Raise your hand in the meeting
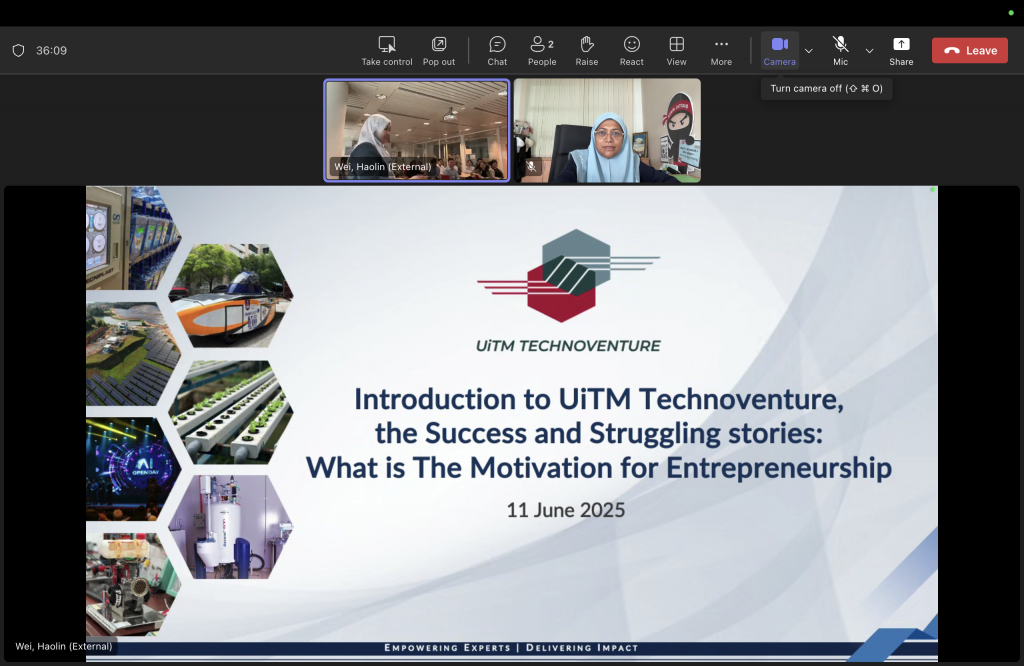The image size is (1024, 666). 586,51
